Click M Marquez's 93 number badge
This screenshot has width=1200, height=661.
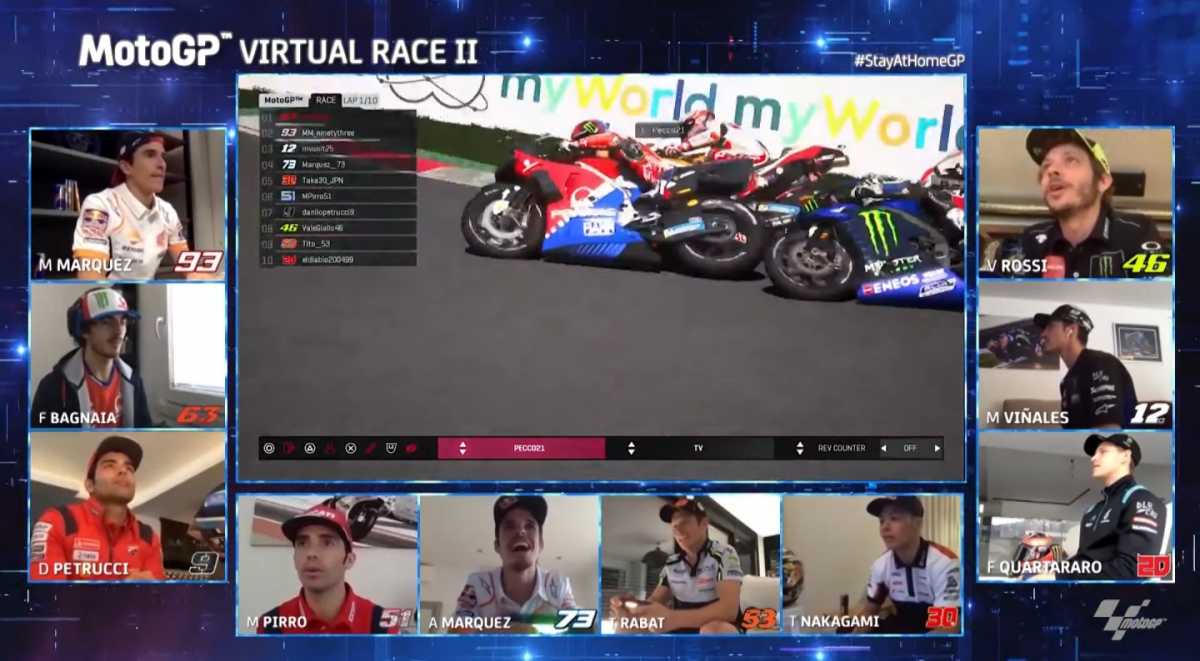[197, 262]
